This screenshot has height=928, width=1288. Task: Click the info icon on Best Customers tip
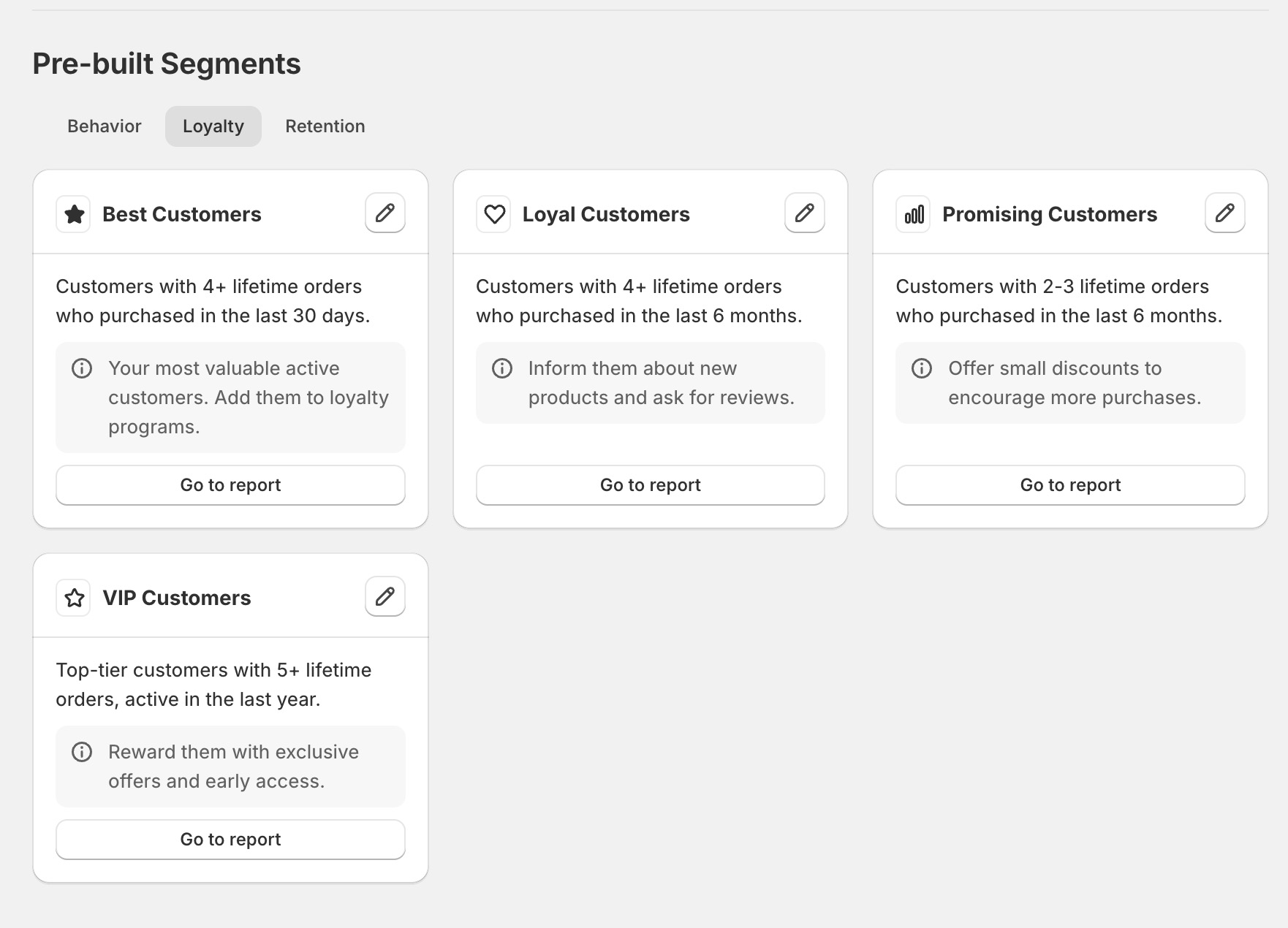click(82, 368)
